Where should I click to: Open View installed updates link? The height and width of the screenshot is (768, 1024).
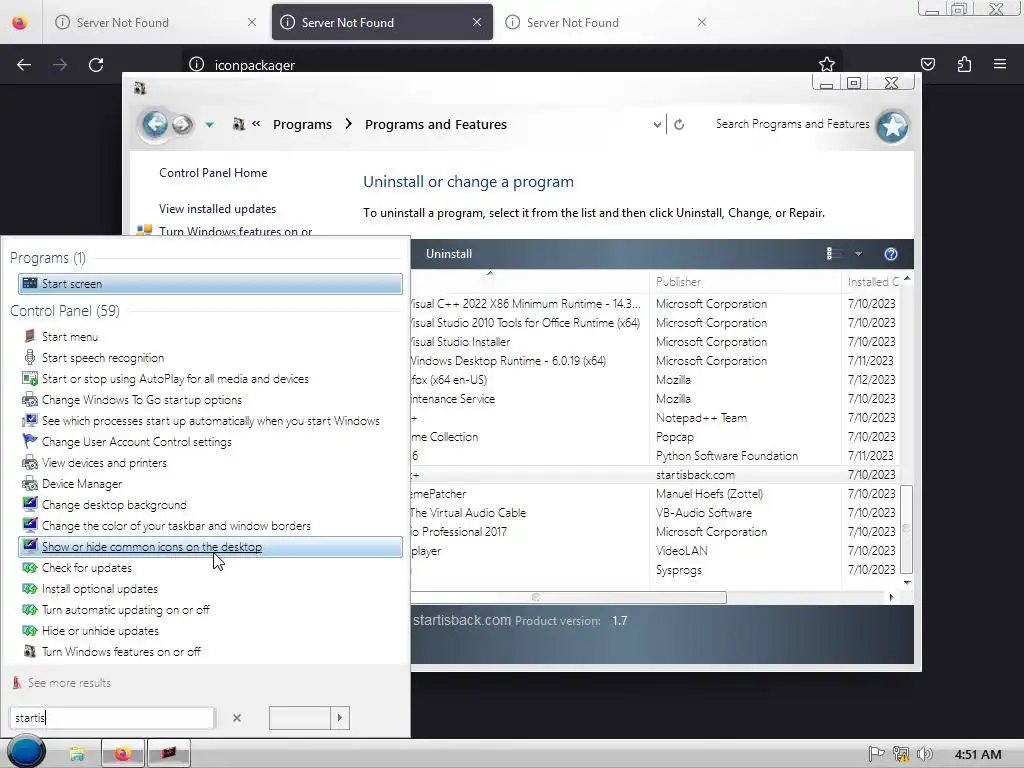(217, 209)
